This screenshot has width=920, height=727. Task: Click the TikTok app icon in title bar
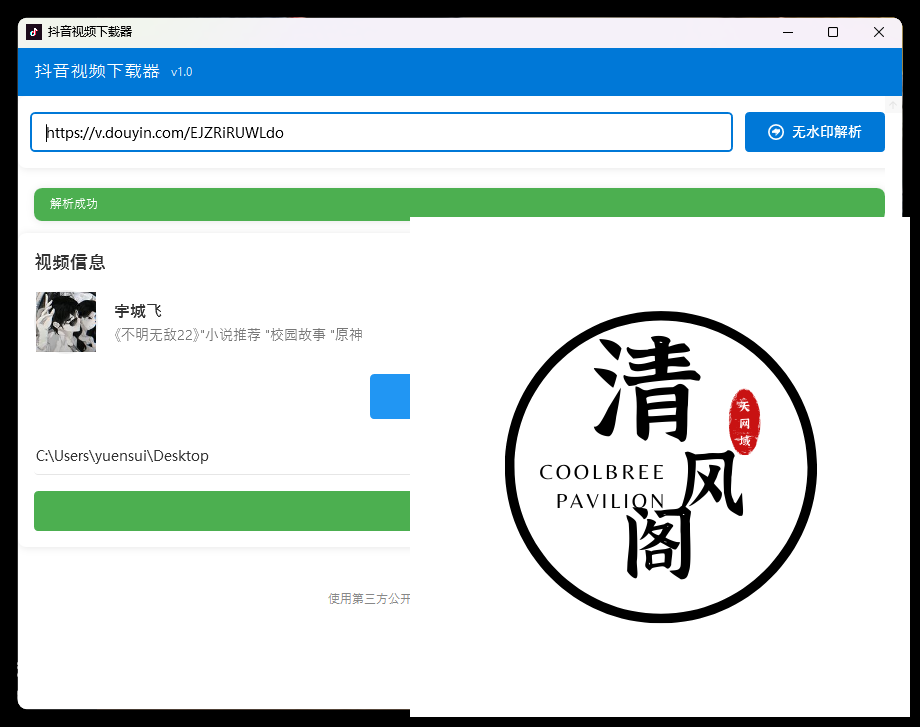(33, 32)
